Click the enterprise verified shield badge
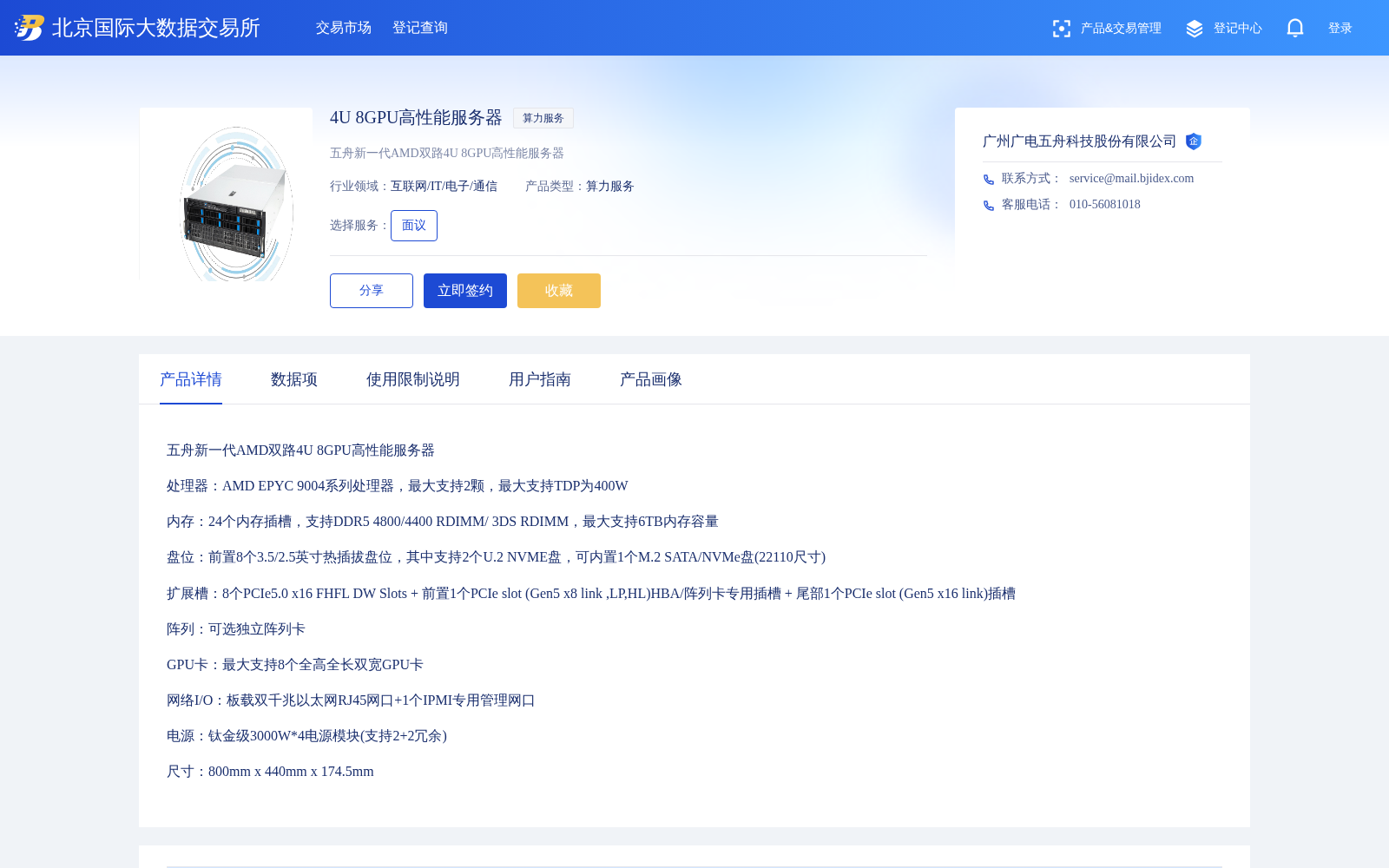This screenshot has width=1389, height=868. point(1194,141)
